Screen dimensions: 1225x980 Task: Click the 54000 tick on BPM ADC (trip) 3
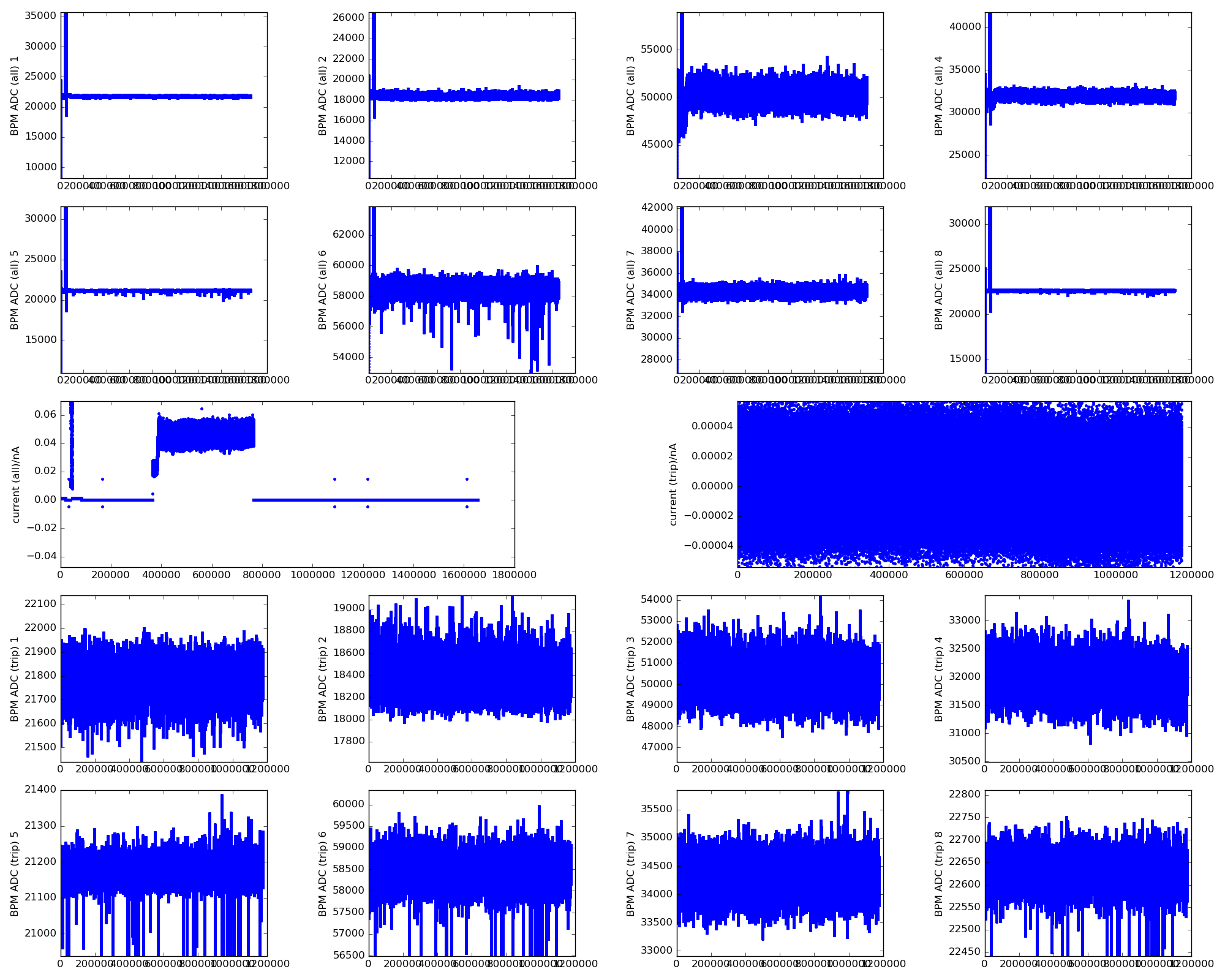coord(657,600)
